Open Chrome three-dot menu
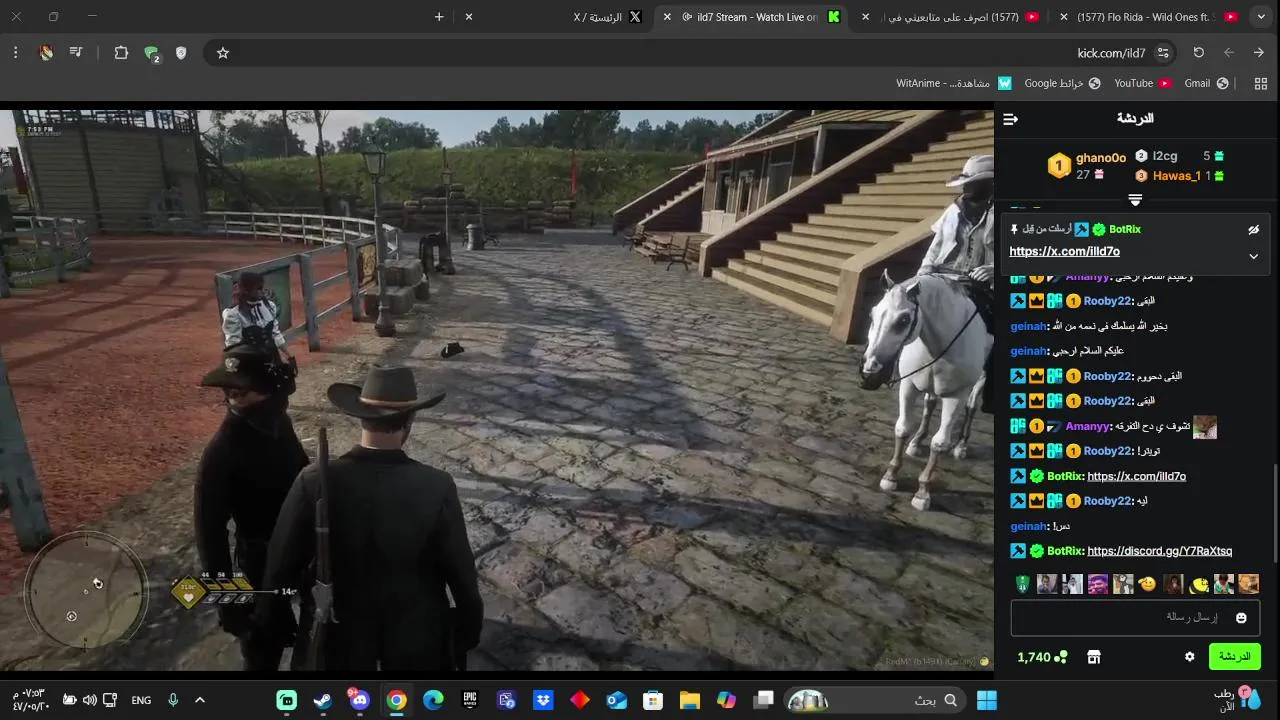 15,53
